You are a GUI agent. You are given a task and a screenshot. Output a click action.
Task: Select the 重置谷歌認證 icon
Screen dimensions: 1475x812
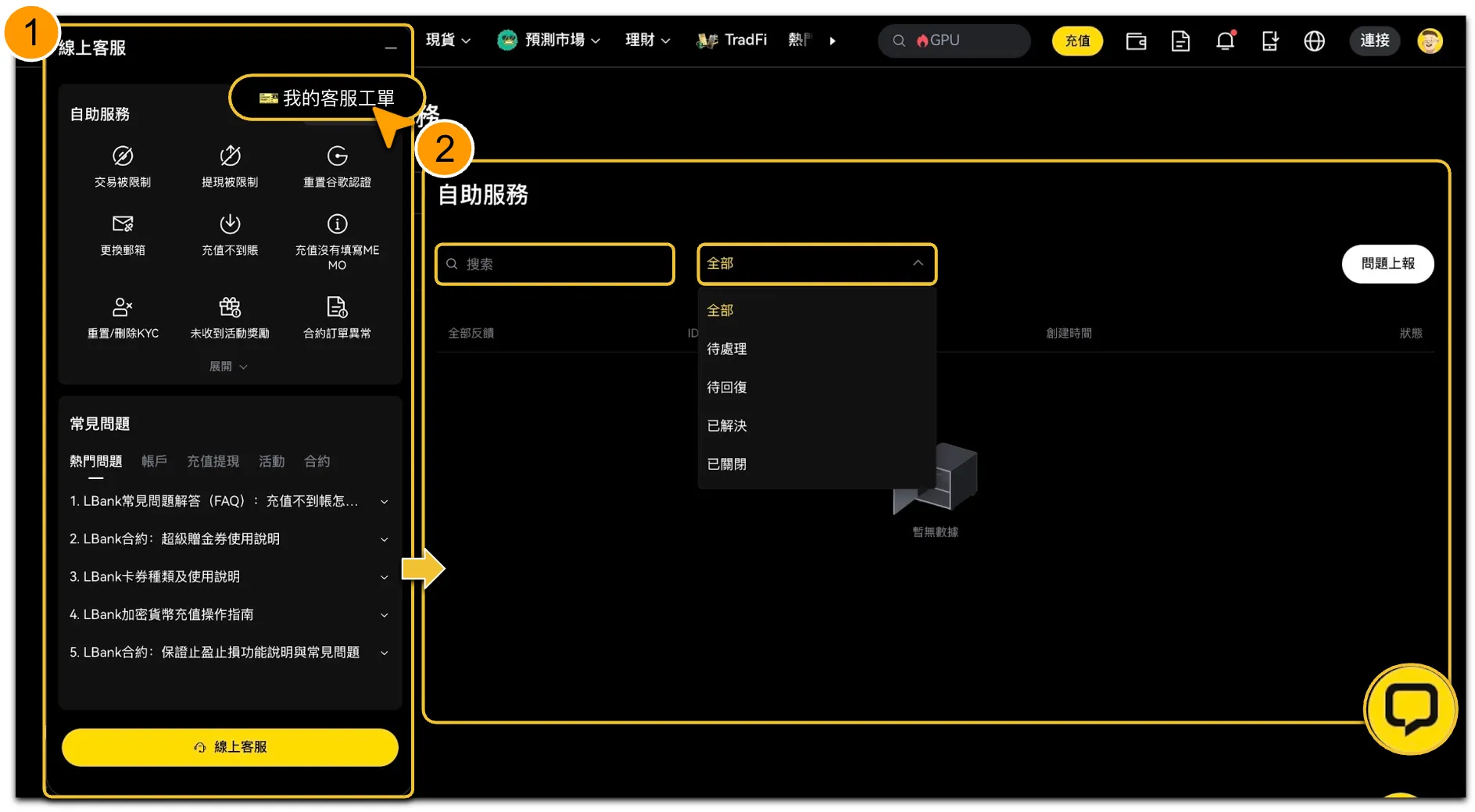pyautogui.click(x=337, y=156)
